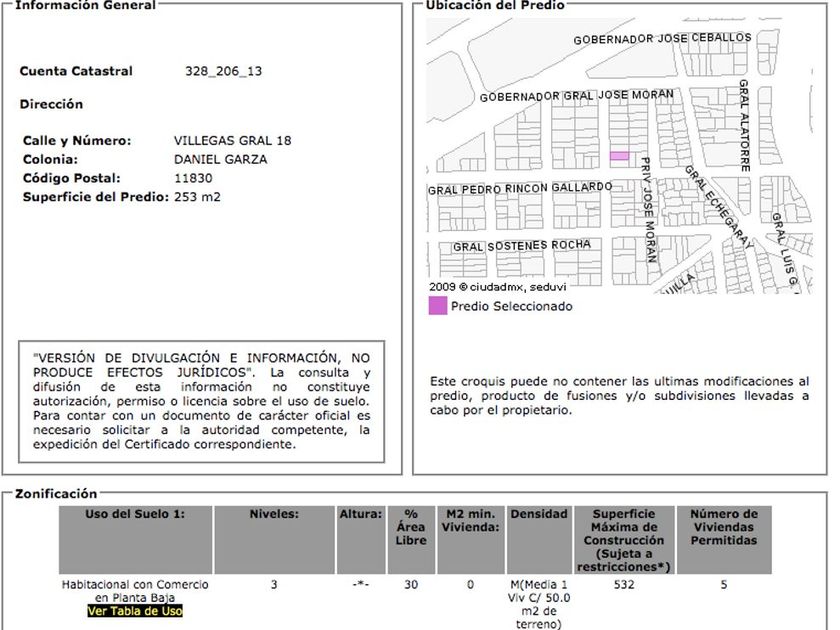This screenshot has width=840, height=630.
Task: Click GOBERNADOR JOSE CEBALLOS street label on map
Action: click(x=662, y=39)
